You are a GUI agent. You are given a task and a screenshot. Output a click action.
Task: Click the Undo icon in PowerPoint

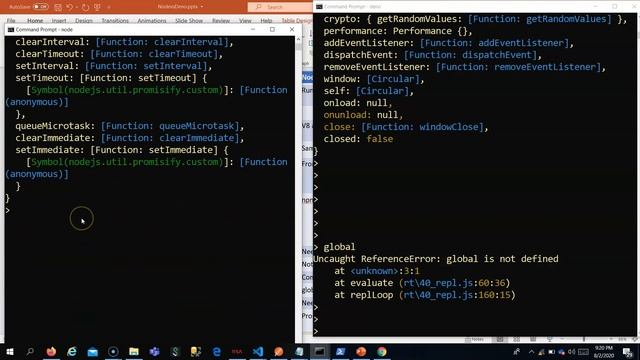[x=69, y=7]
